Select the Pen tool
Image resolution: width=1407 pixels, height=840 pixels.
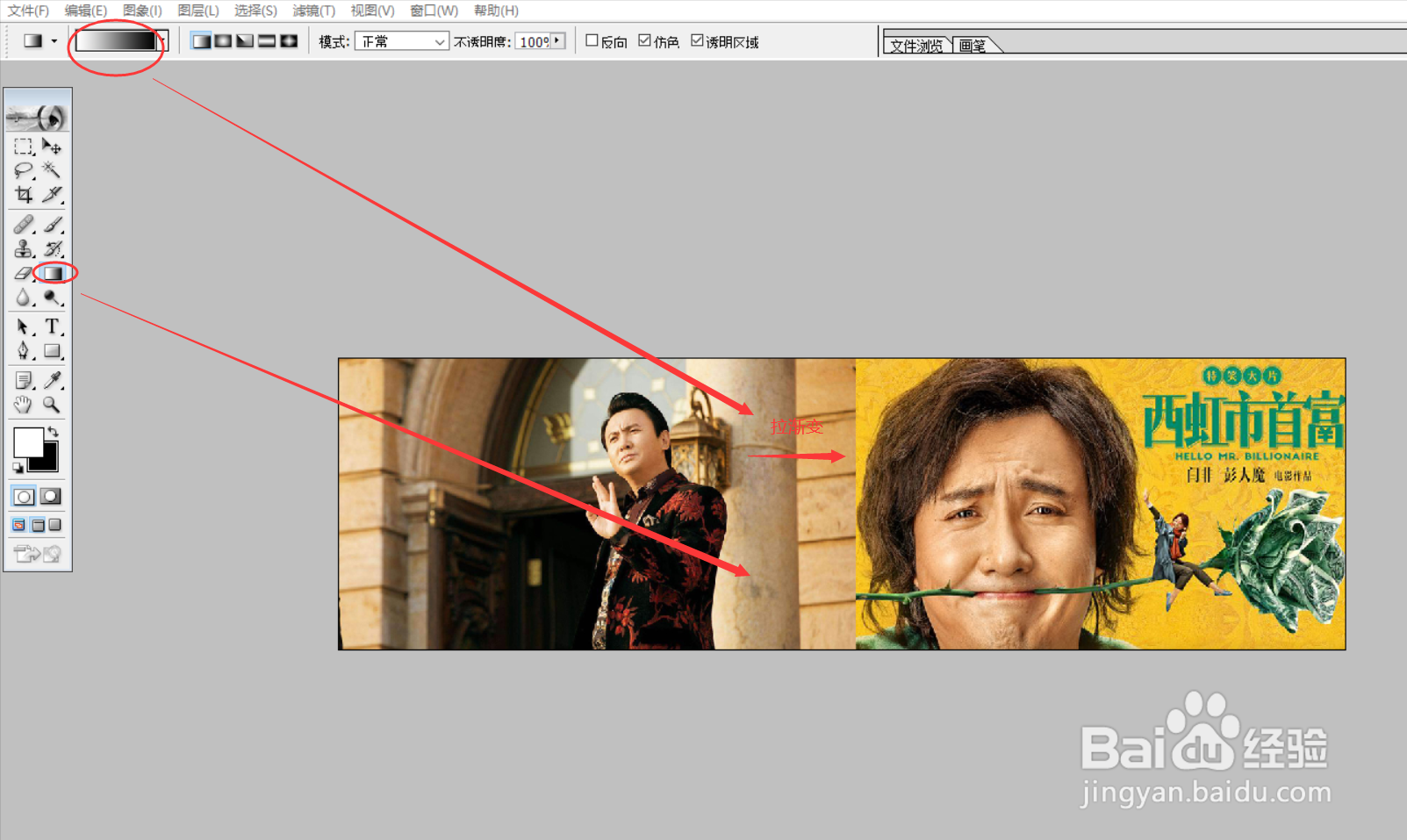click(24, 351)
